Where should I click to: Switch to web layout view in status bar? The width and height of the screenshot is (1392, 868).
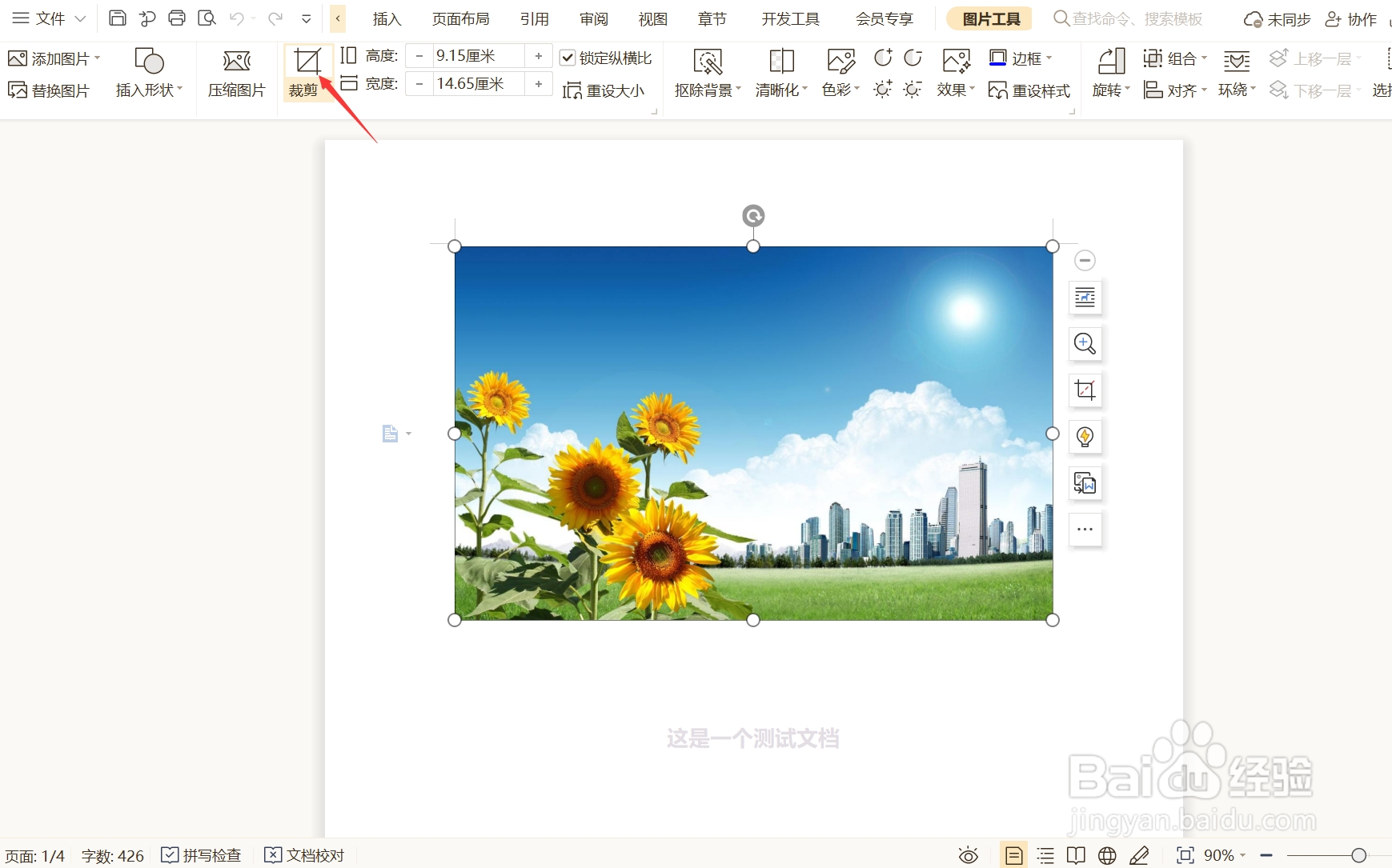[1107, 855]
